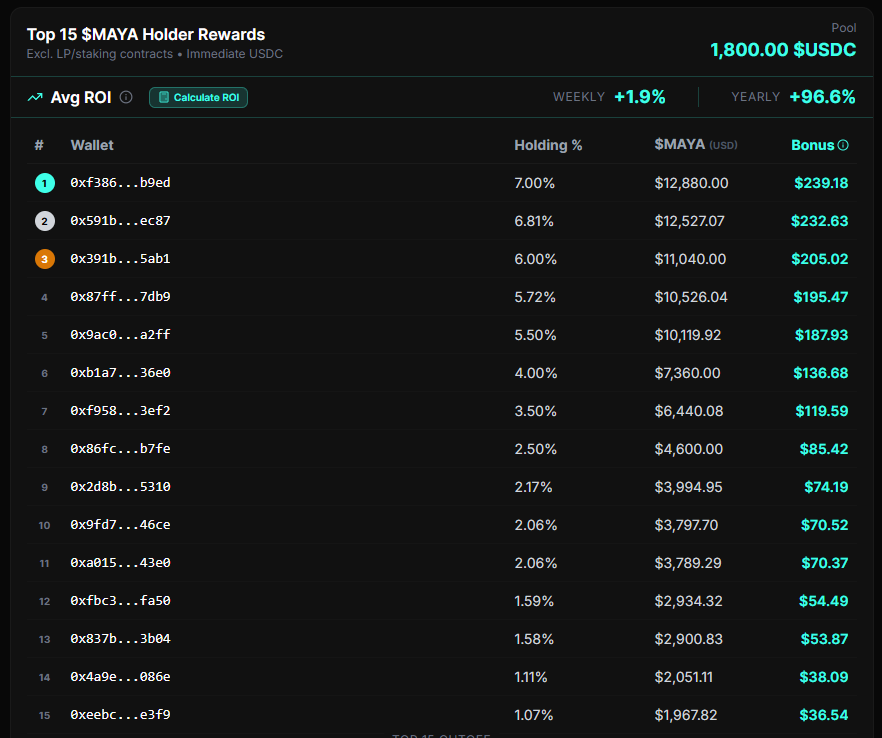Click the $2,051.11 MAYA value

[x=683, y=677]
